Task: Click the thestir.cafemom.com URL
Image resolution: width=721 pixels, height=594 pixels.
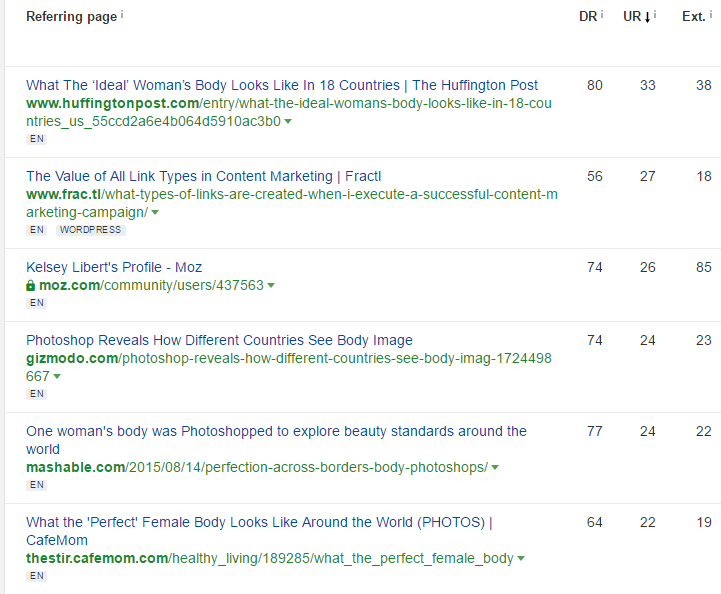Action: [270, 559]
